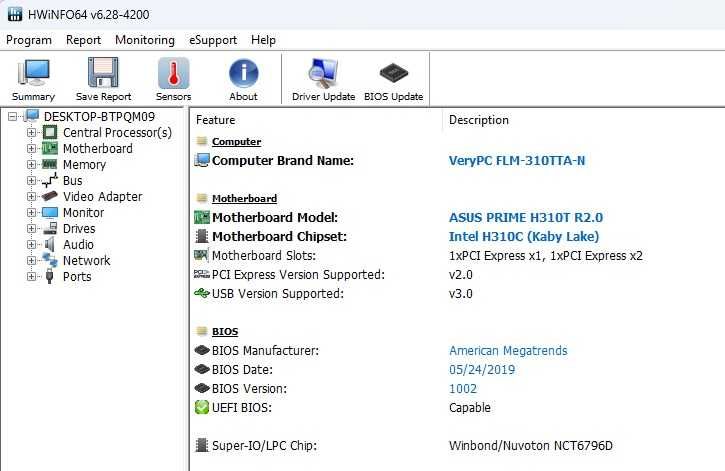This screenshot has width=725, height=471.
Task: Click the Feature column header
Action: point(215,120)
